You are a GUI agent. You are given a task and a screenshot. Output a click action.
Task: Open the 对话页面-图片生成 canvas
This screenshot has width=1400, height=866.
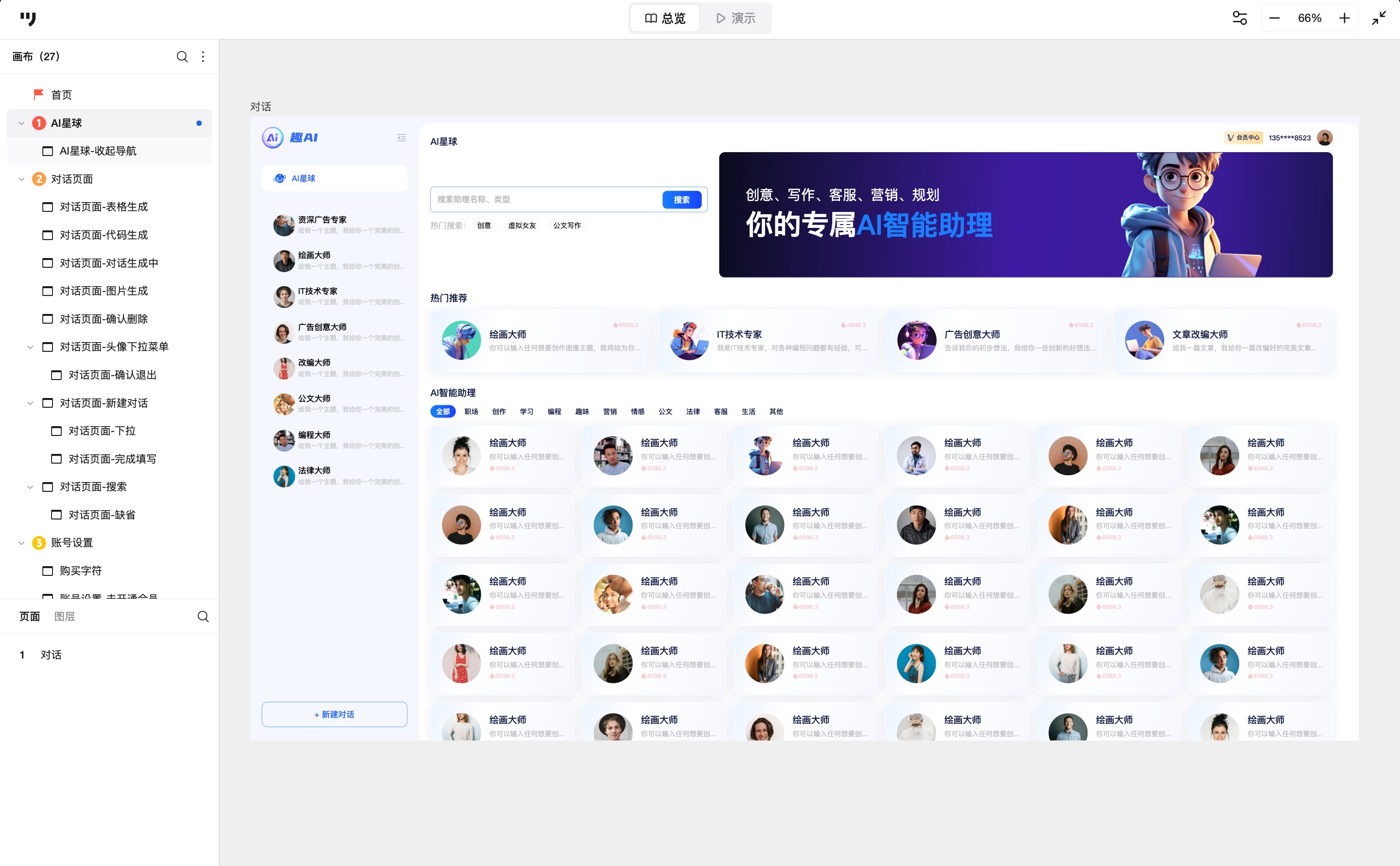coord(104,291)
